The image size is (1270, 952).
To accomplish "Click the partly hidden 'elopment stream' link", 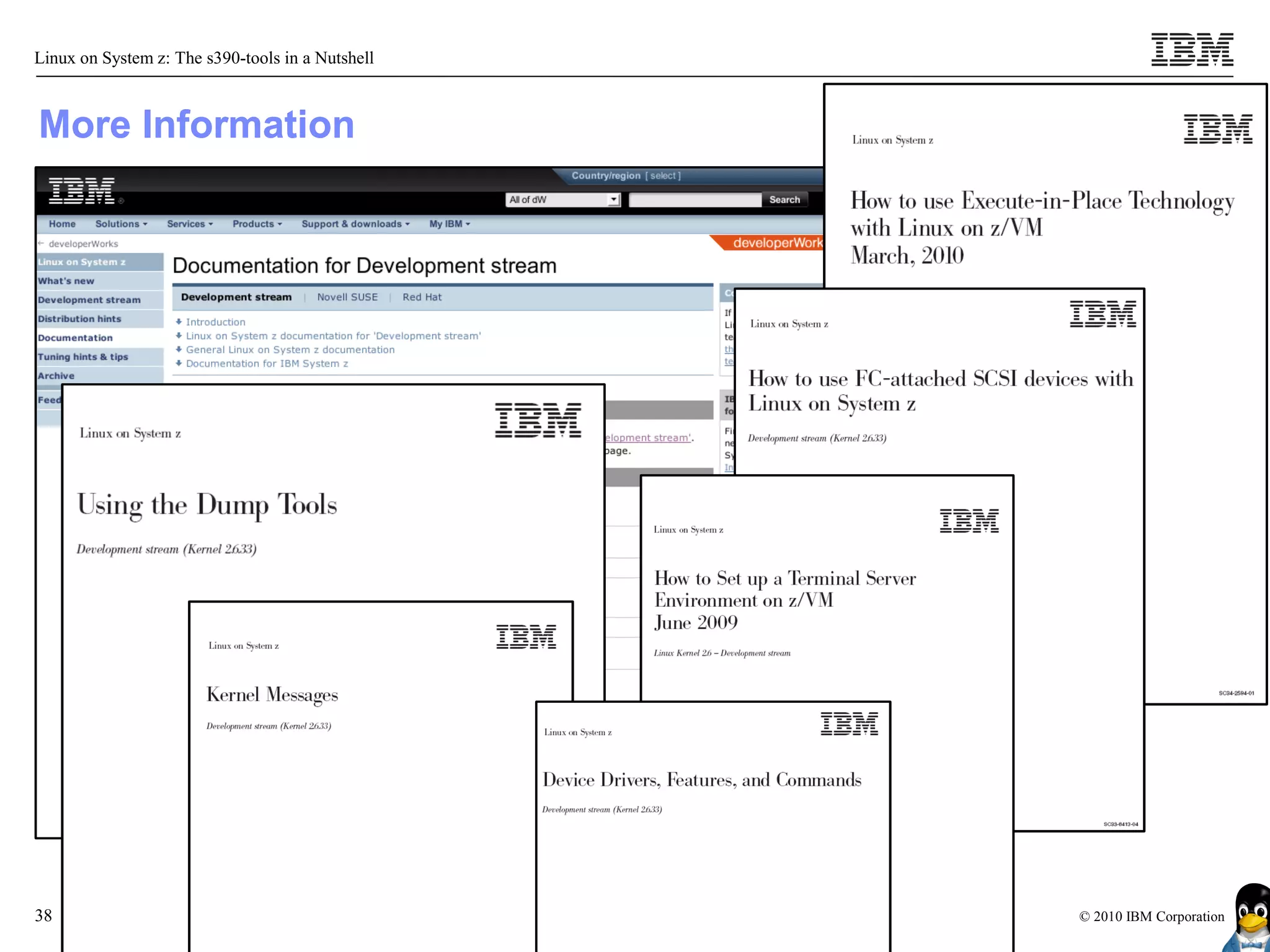I will coord(648,438).
